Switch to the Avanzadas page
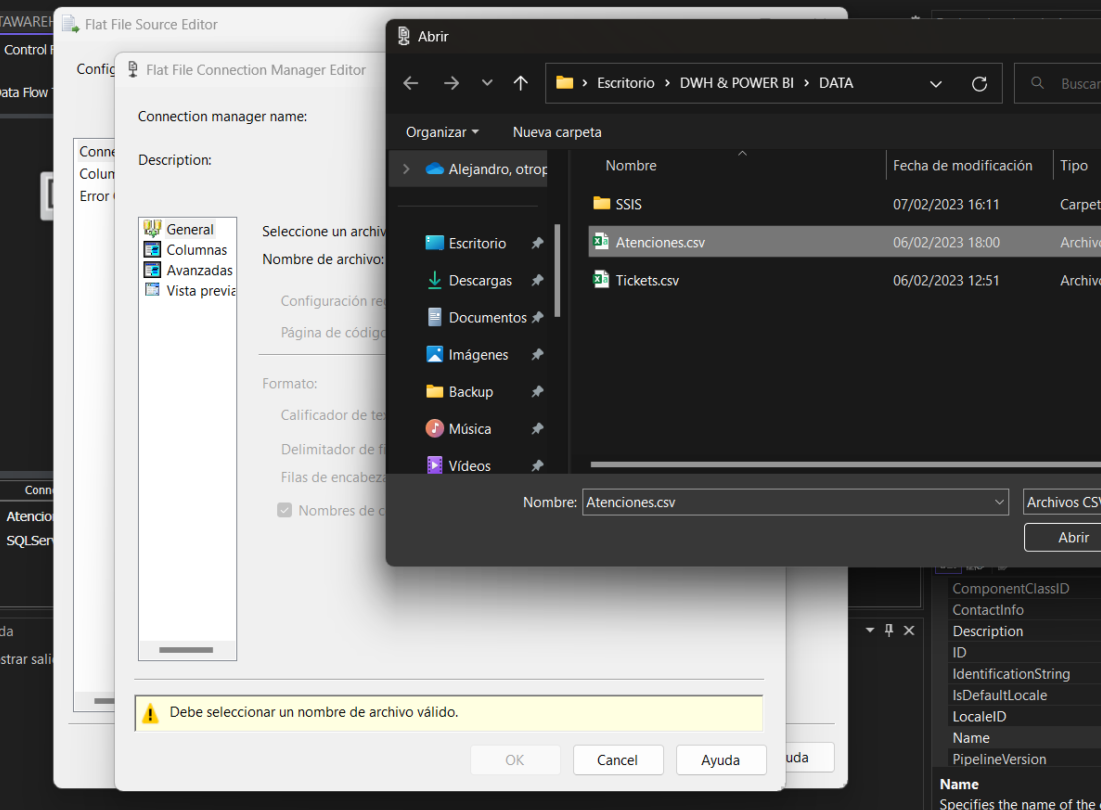Image resolution: width=1101 pixels, height=810 pixels. point(199,270)
